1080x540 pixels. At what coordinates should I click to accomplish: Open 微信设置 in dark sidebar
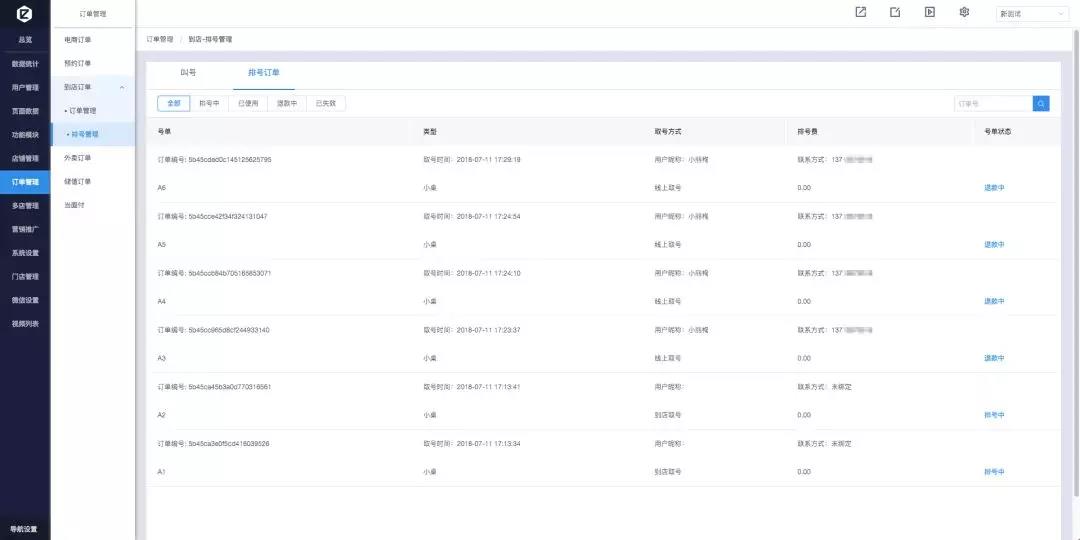click(25, 300)
